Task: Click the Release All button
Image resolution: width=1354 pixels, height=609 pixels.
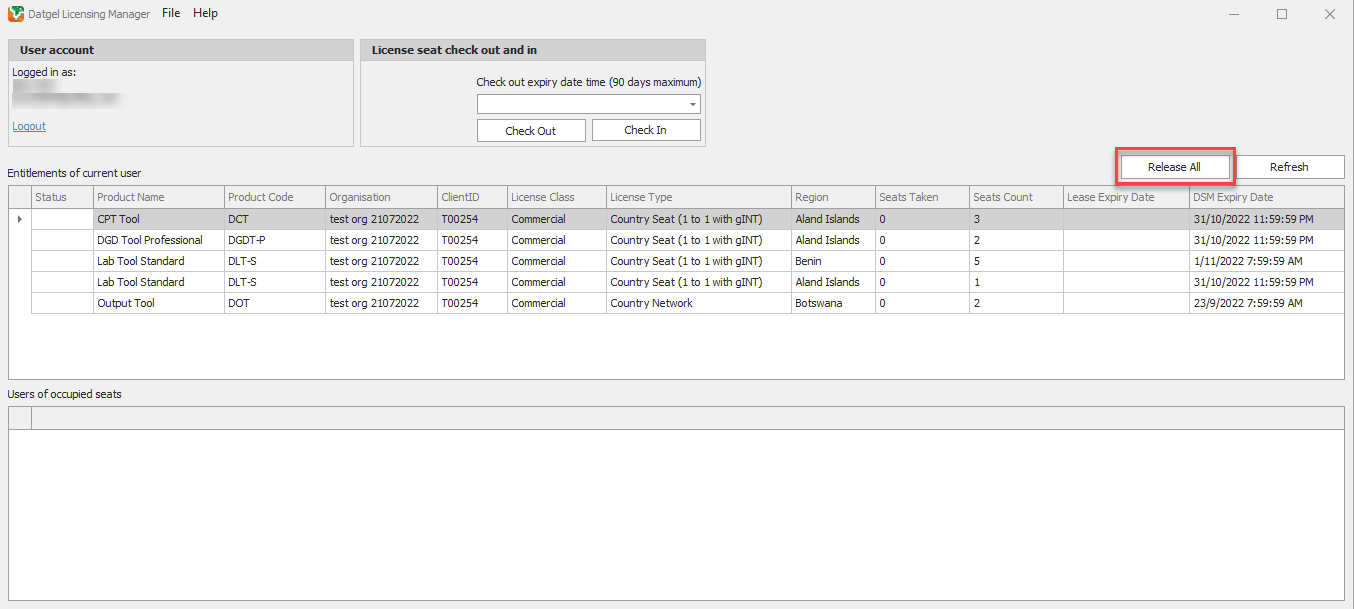Action: coord(1175,167)
